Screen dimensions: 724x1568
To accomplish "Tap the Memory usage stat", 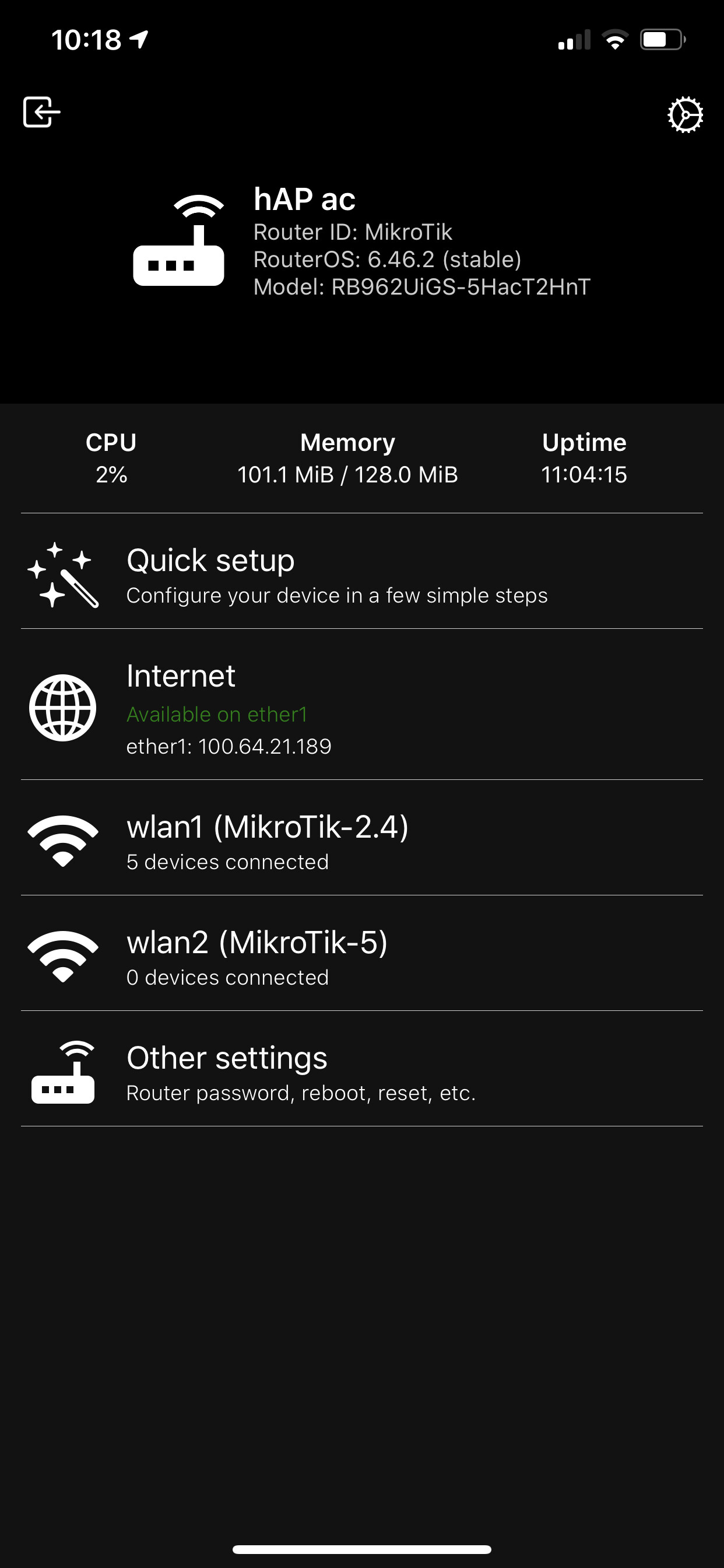I will [x=347, y=459].
